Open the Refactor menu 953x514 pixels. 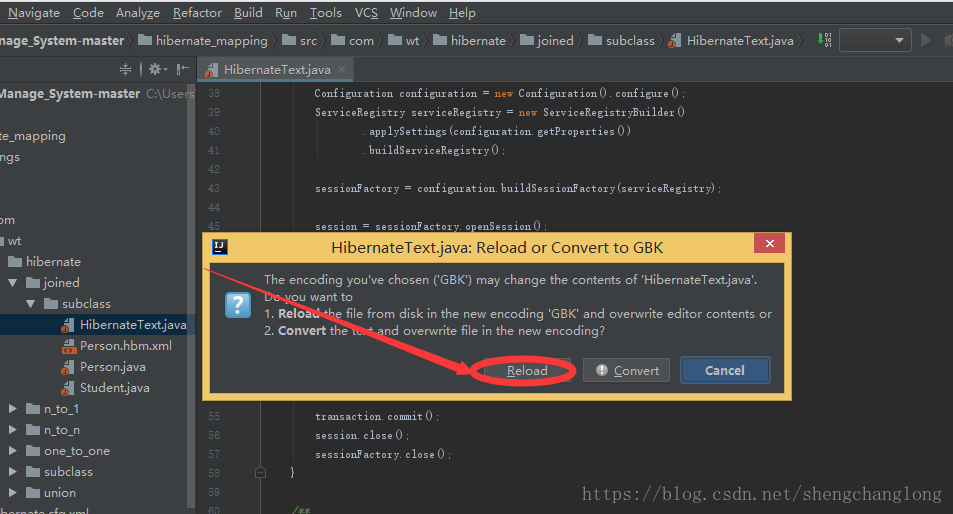tap(197, 13)
